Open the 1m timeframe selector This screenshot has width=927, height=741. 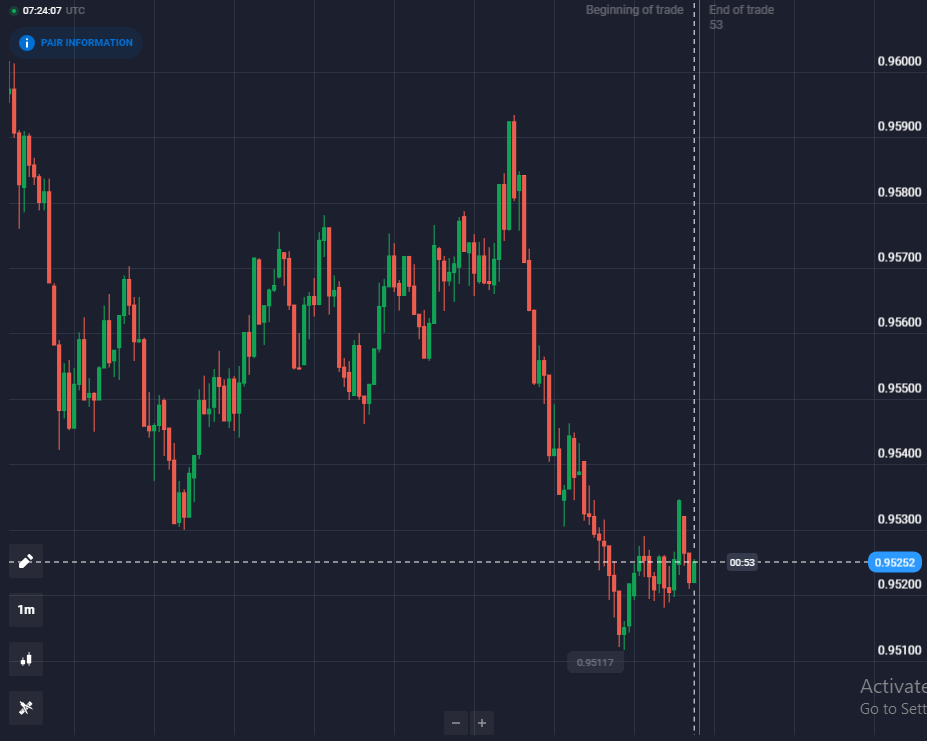click(26, 610)
